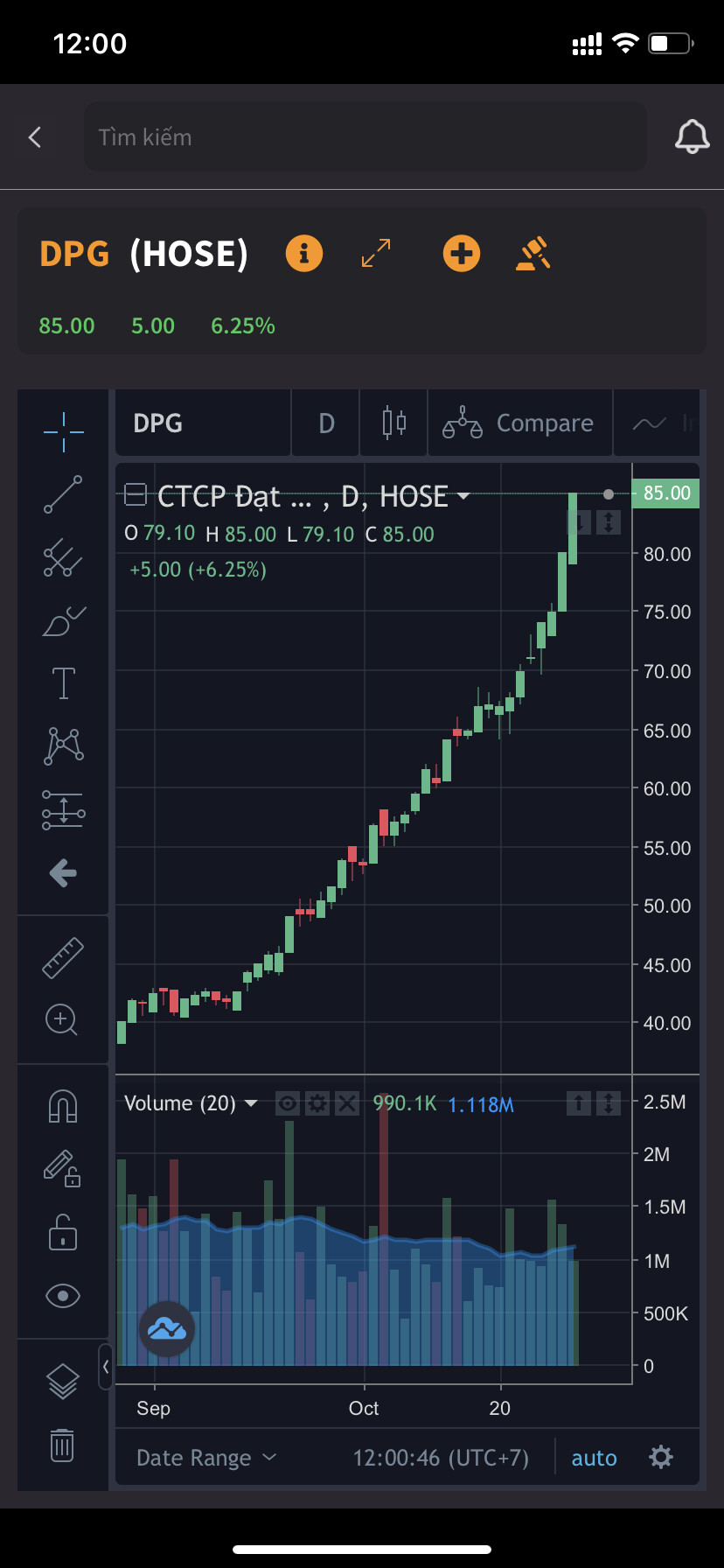
Task: Expand the CTCP Đạt symbol legend dropdown
Action: [x=463, y=496]
